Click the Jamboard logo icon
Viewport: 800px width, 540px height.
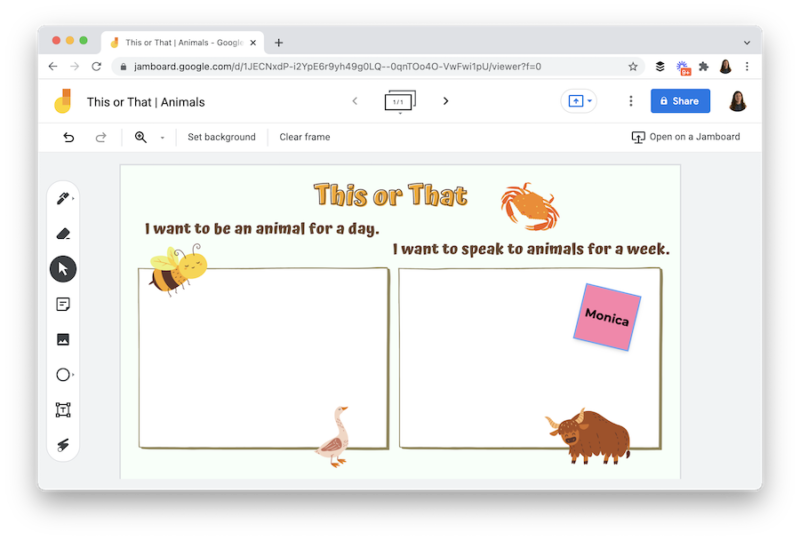(63, 101)
